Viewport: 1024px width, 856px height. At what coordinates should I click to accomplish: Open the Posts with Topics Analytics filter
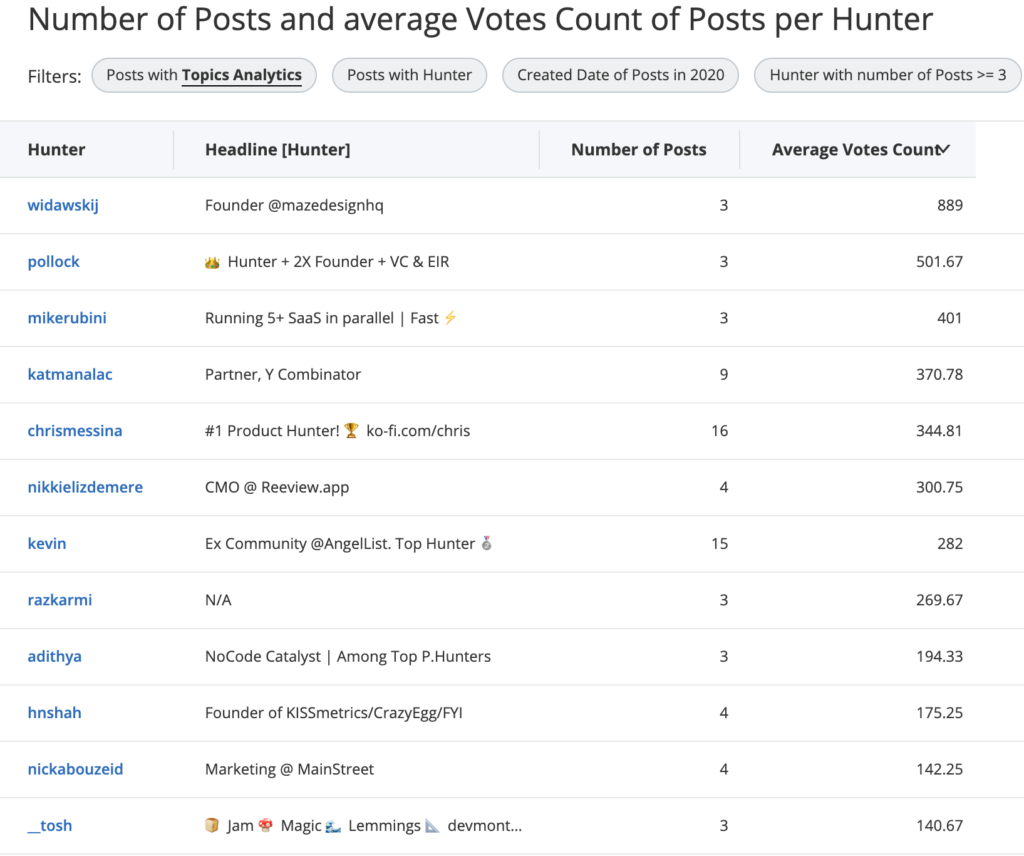click(204, 75)
